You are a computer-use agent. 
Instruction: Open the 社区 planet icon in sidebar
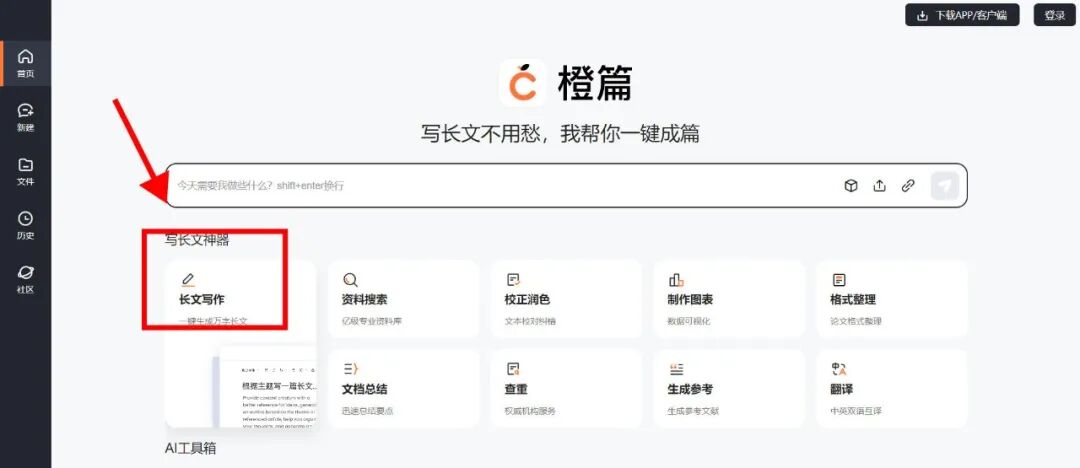point(25,272)
